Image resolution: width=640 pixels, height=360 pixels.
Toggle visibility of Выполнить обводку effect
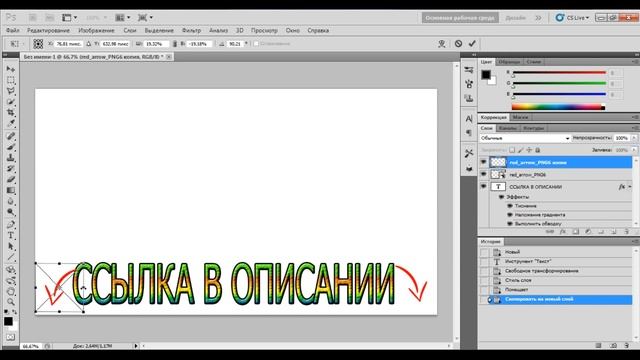(509, 224)
